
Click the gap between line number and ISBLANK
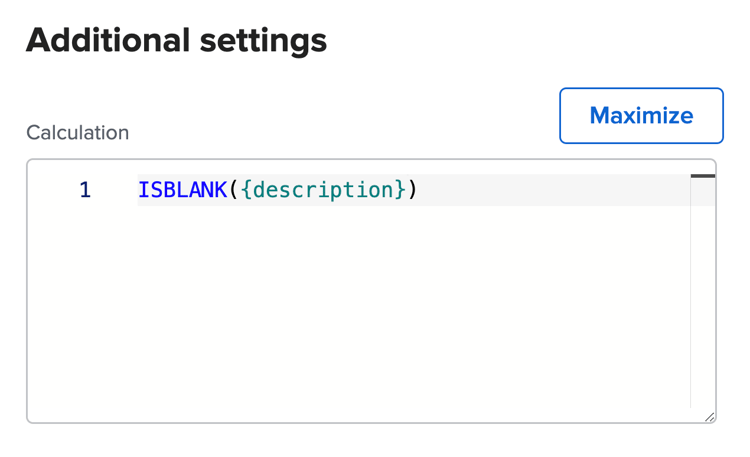pos(115,190)
